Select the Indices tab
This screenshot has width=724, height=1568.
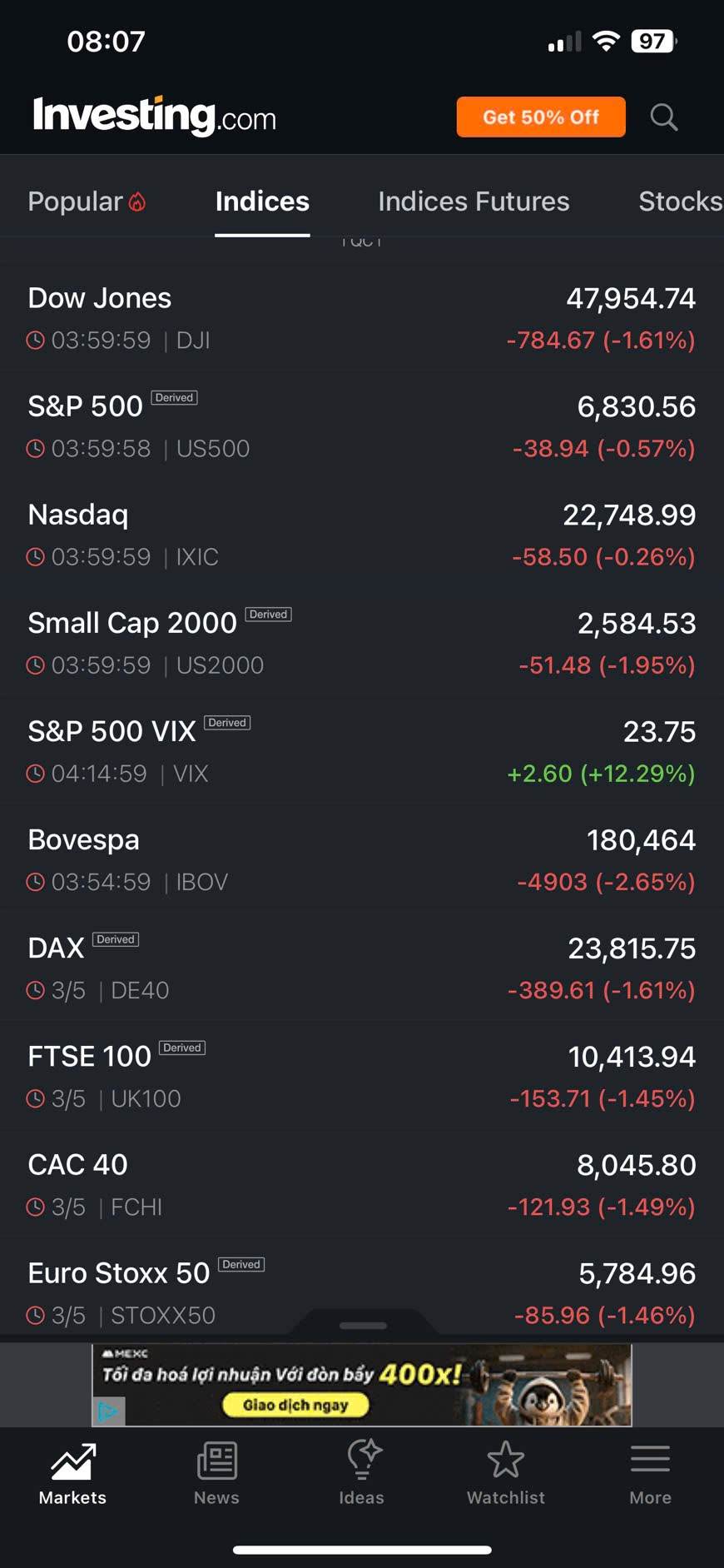tap(262, 202)
